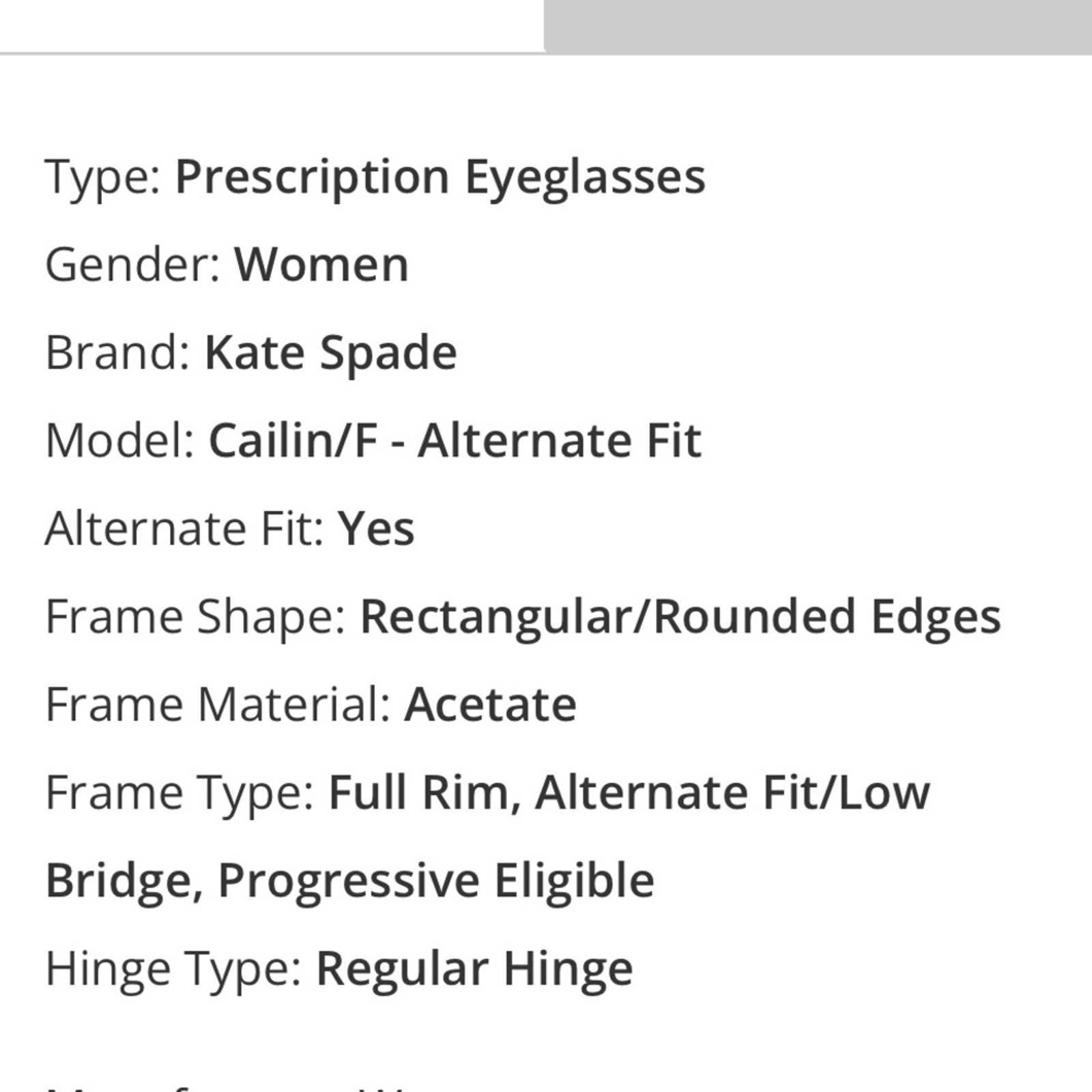
Task: Click the Frame Shape: label
Action: coord(197,618)
